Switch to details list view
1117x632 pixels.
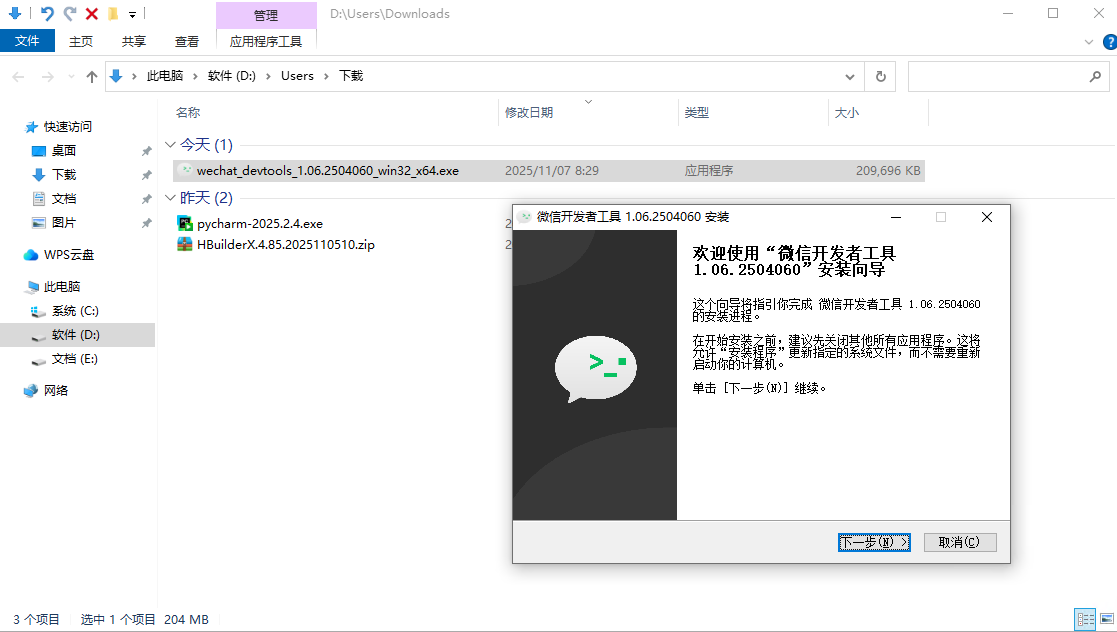[1084, 620]
